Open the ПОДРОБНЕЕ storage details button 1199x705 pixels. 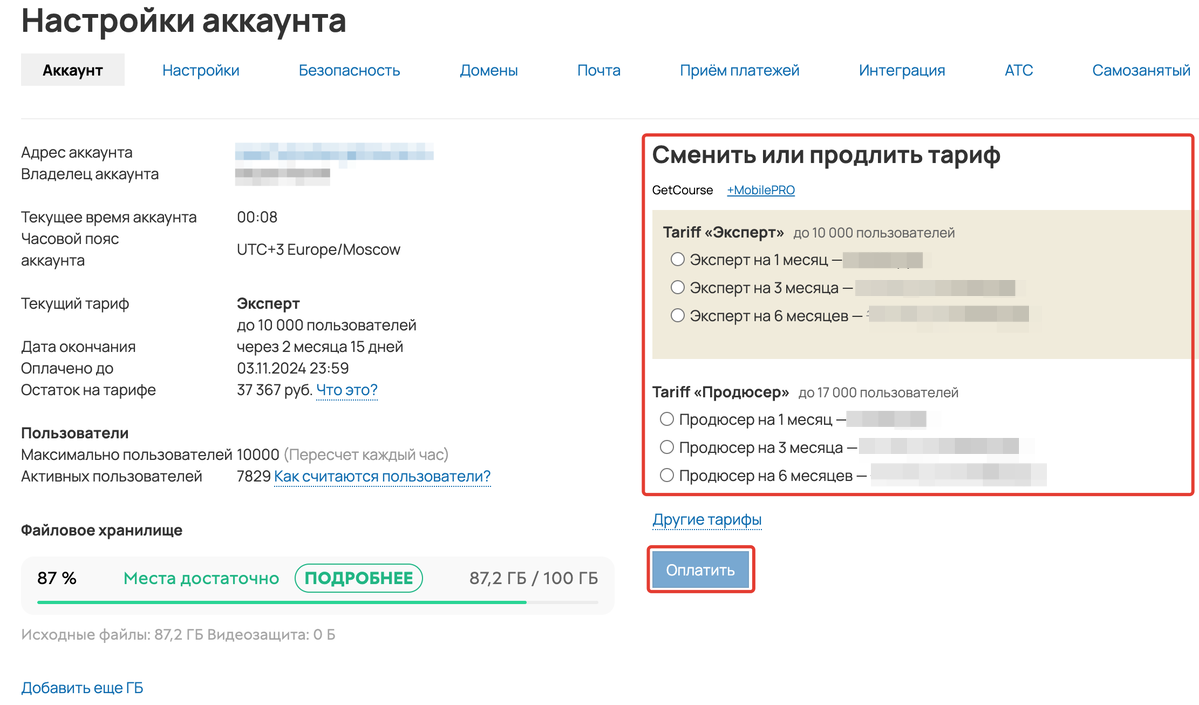coord(358,578)
